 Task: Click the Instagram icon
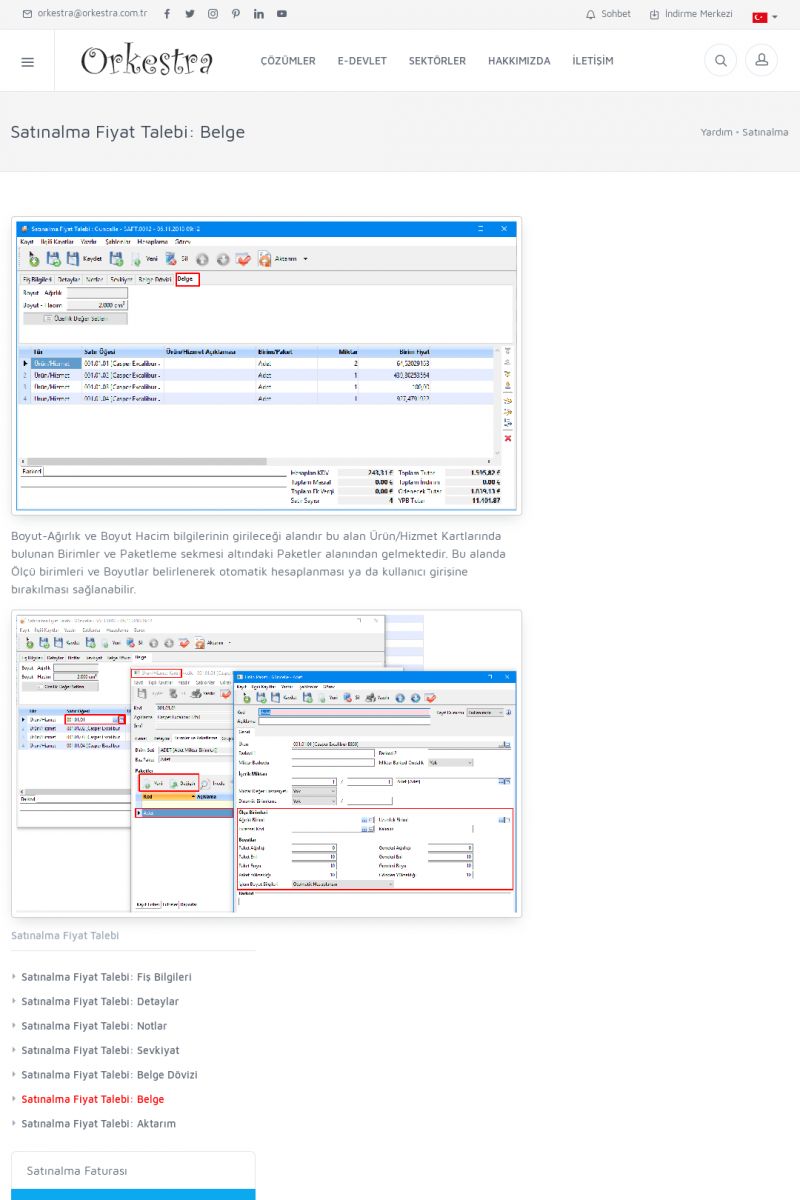pos(212,14)
